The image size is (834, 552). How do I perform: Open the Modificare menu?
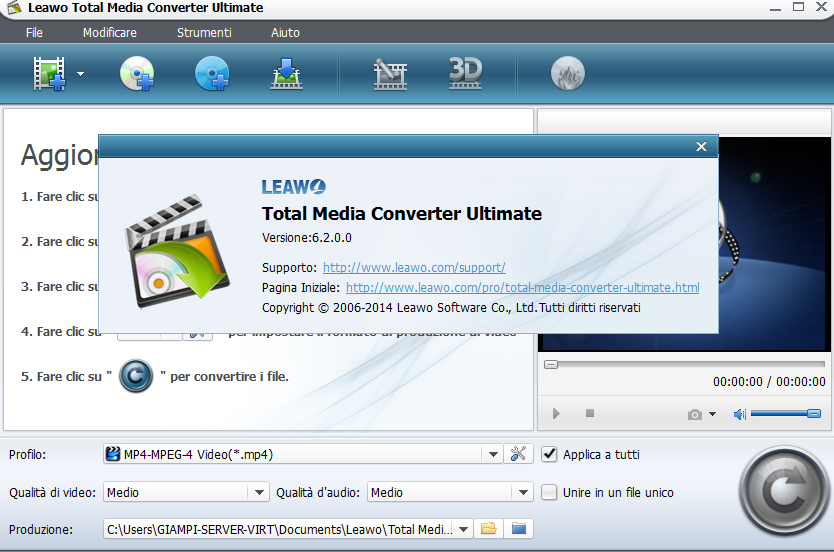click(110, 32)
